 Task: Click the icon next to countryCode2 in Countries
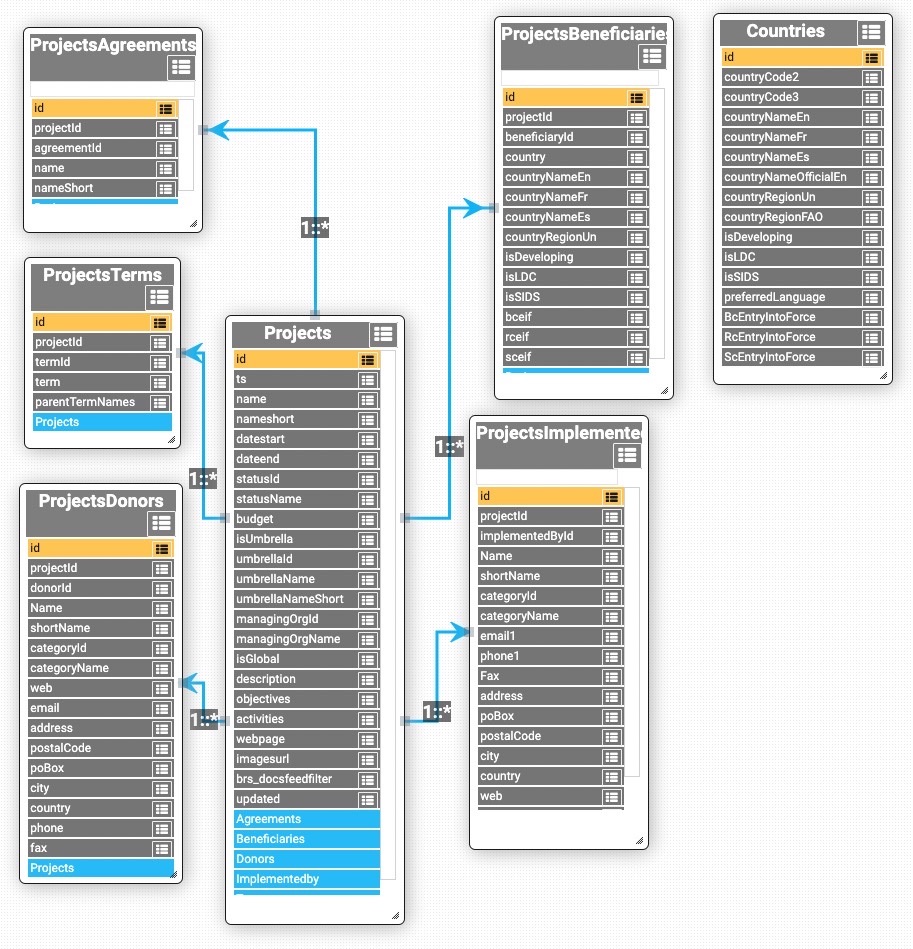(872, 78)
